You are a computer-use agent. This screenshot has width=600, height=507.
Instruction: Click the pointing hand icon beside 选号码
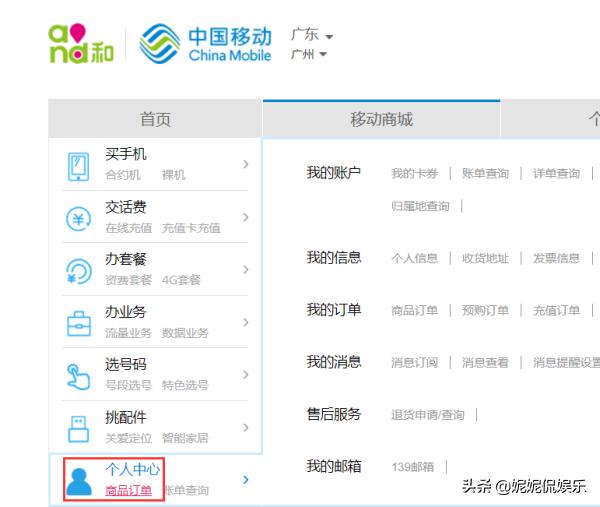tap(78, 377)
